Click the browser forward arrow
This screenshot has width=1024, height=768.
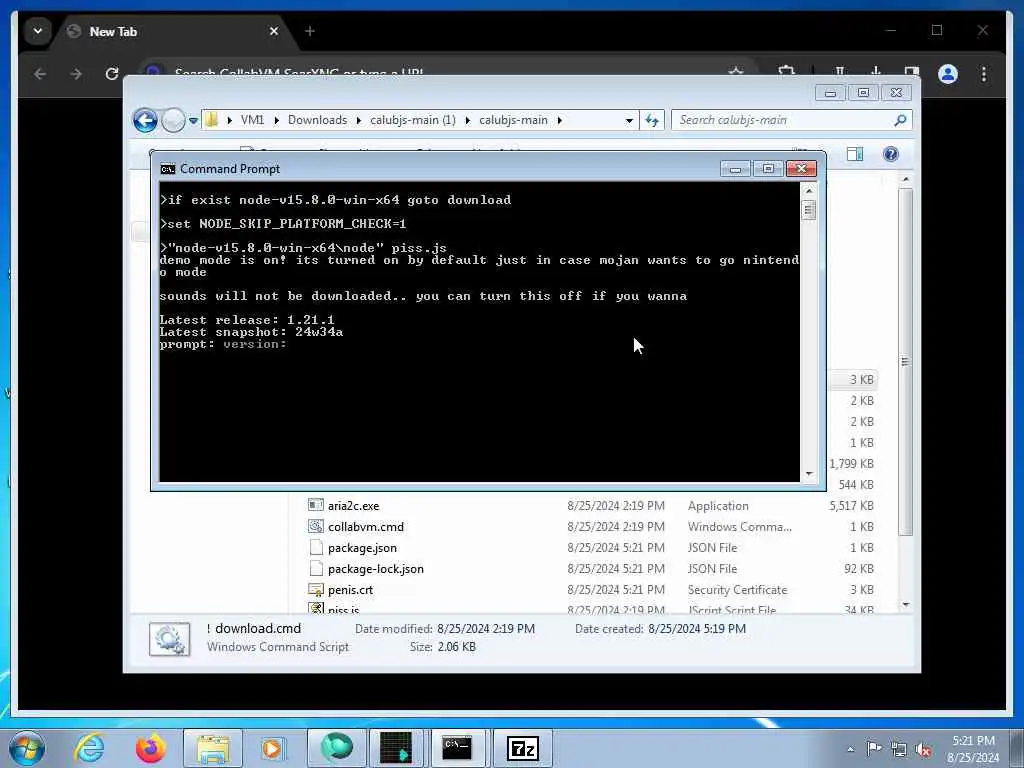[x=76, y=74]
